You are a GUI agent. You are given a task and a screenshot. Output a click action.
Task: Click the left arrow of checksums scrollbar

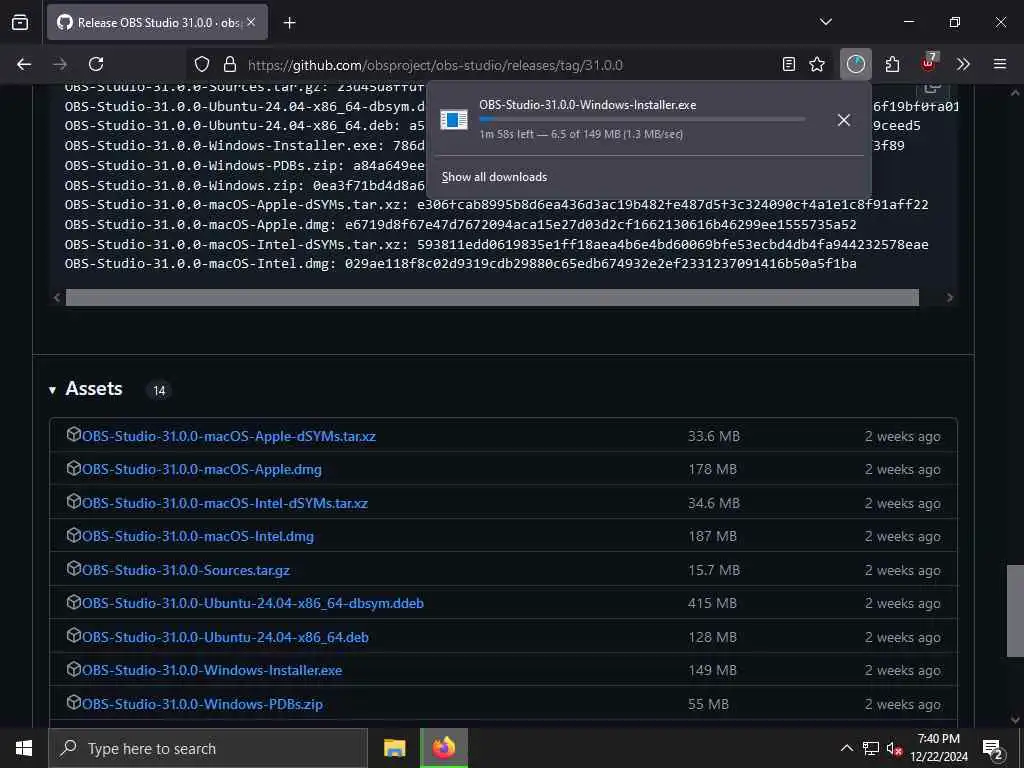click(x=57, y=298)
